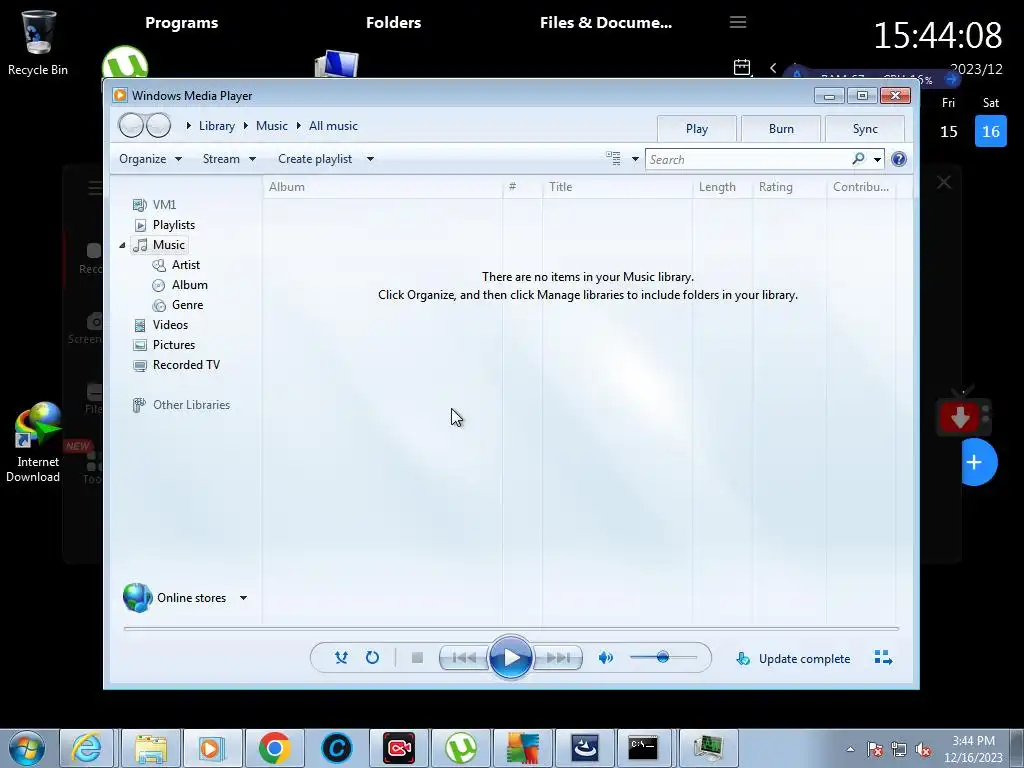This screenshot has width=1024, height=768.
Task: Sort by the Contributing artist column header
Action: (x=862, y=187)
